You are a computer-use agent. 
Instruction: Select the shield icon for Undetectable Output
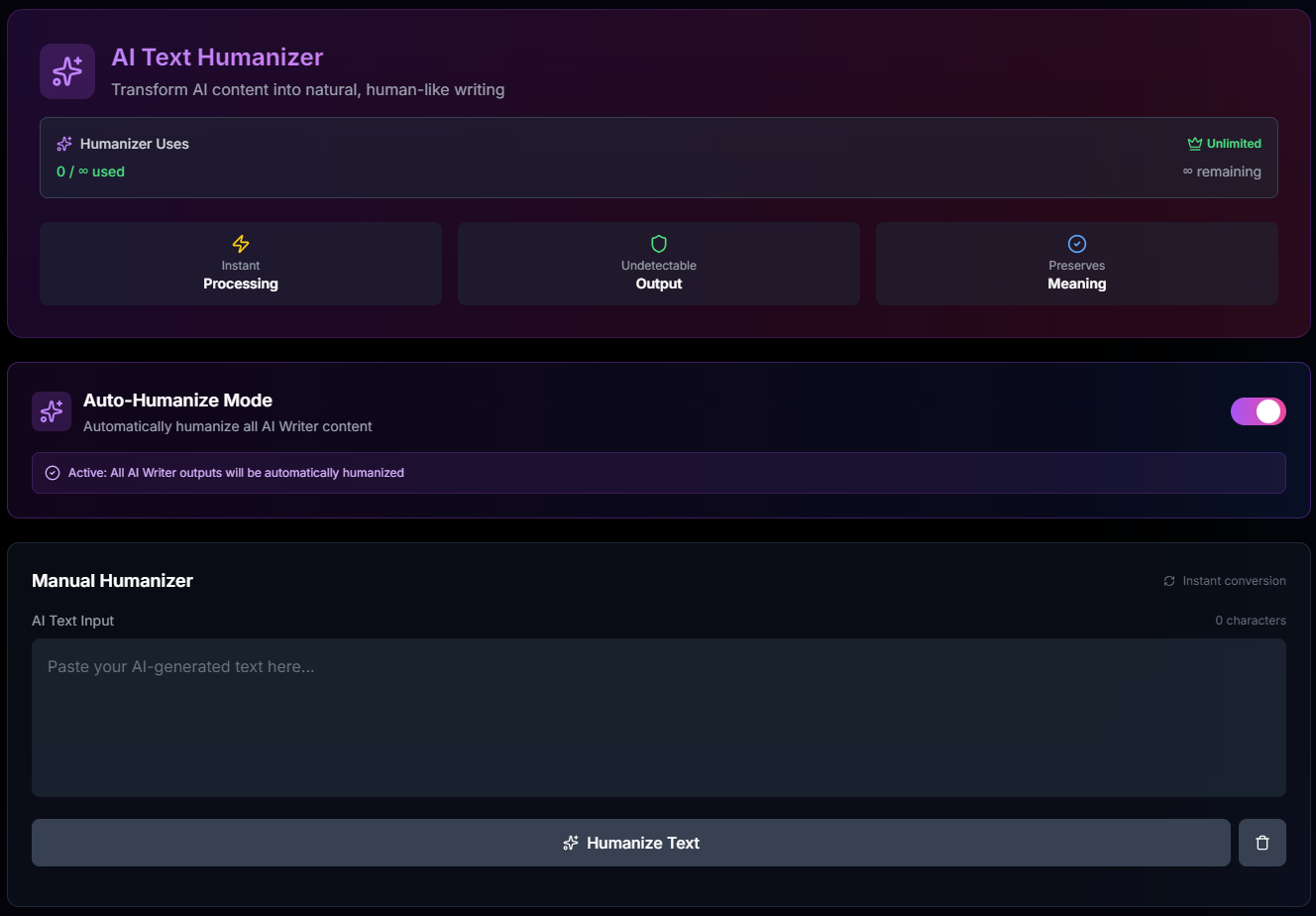pyautogui.click(x=658, y=243)
